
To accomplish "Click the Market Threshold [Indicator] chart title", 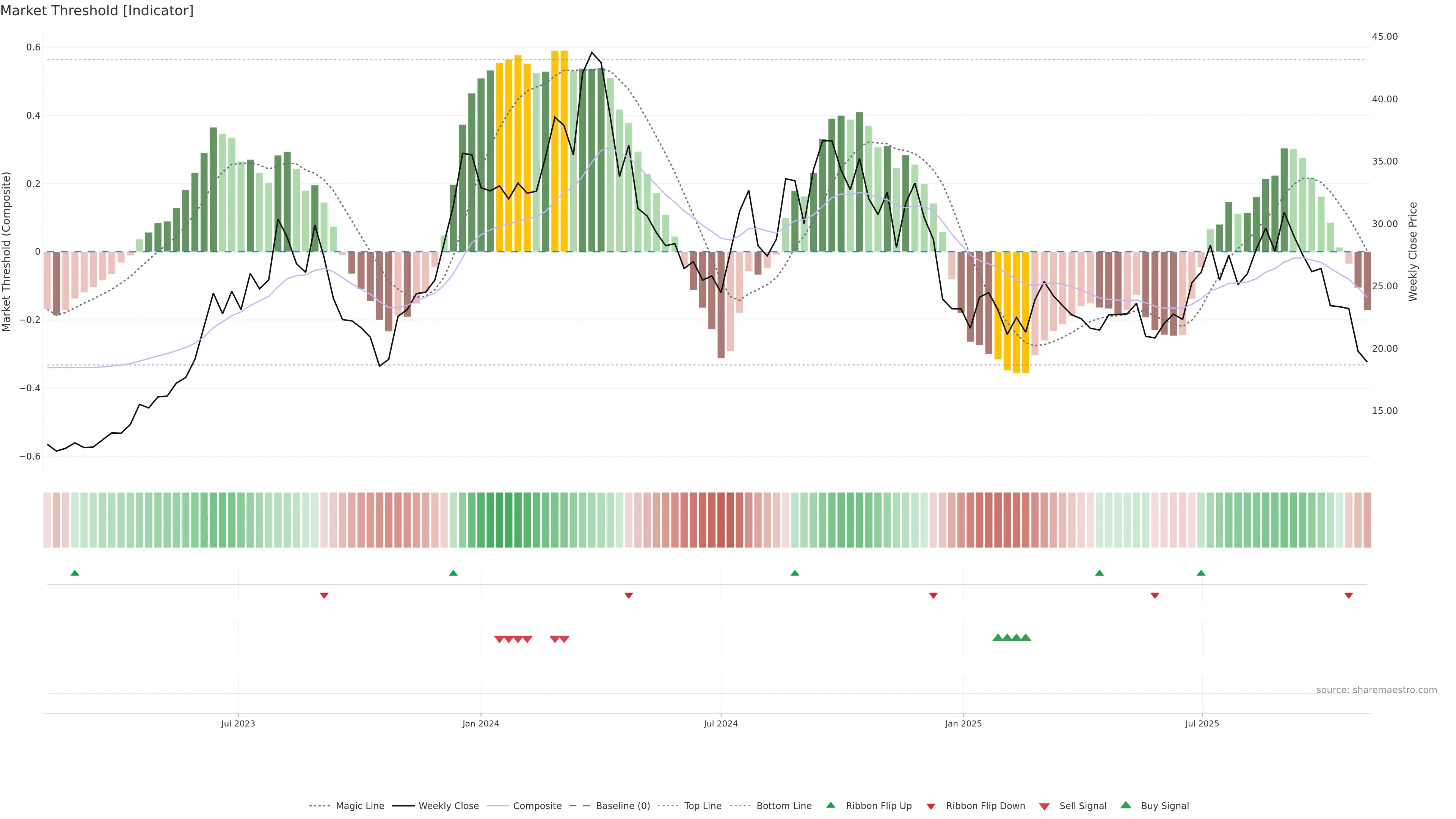I will coord(97,11).
